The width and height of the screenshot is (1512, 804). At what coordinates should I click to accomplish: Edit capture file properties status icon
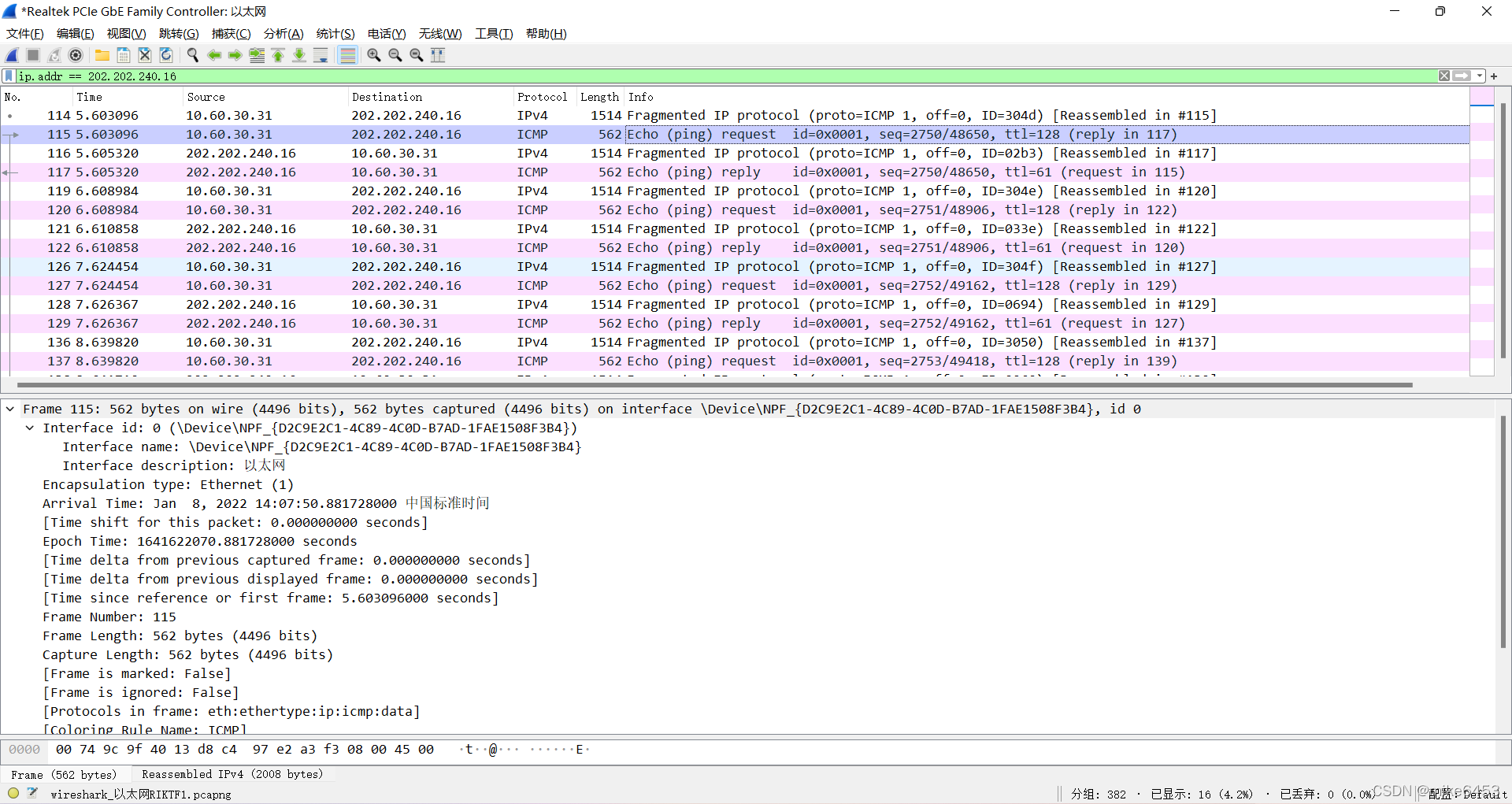pos(32,794)
